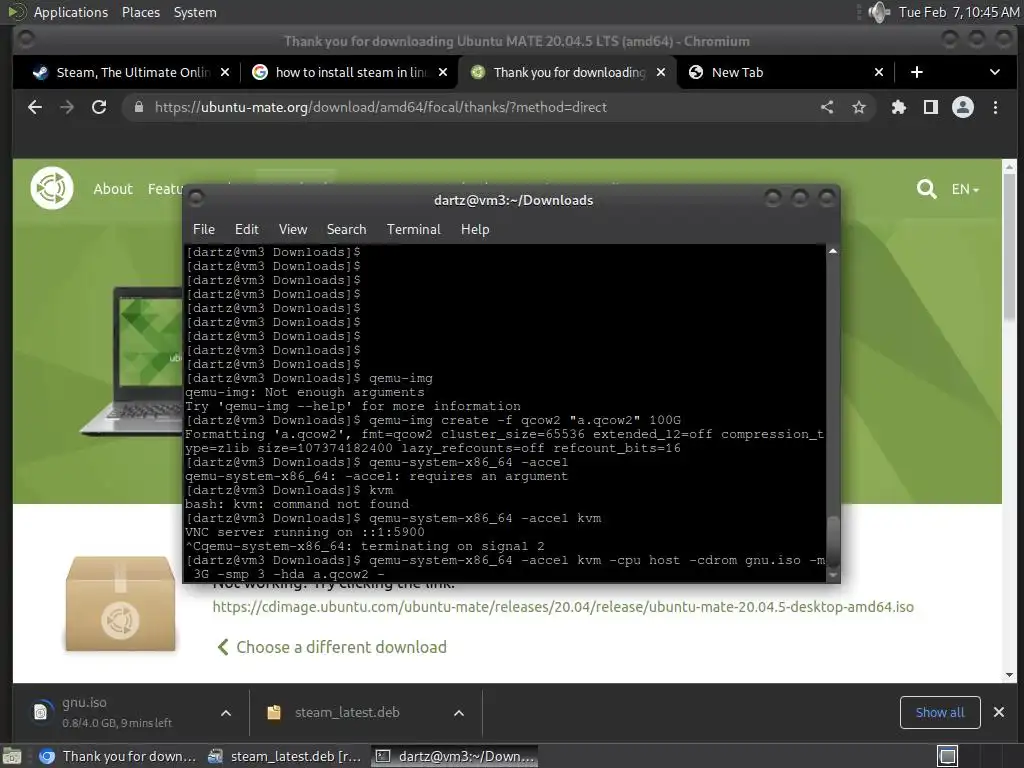This screenshot has height=768, width=1024.
Task: Click the Chromium forward arrow
Action: click(x=67, y=107)
